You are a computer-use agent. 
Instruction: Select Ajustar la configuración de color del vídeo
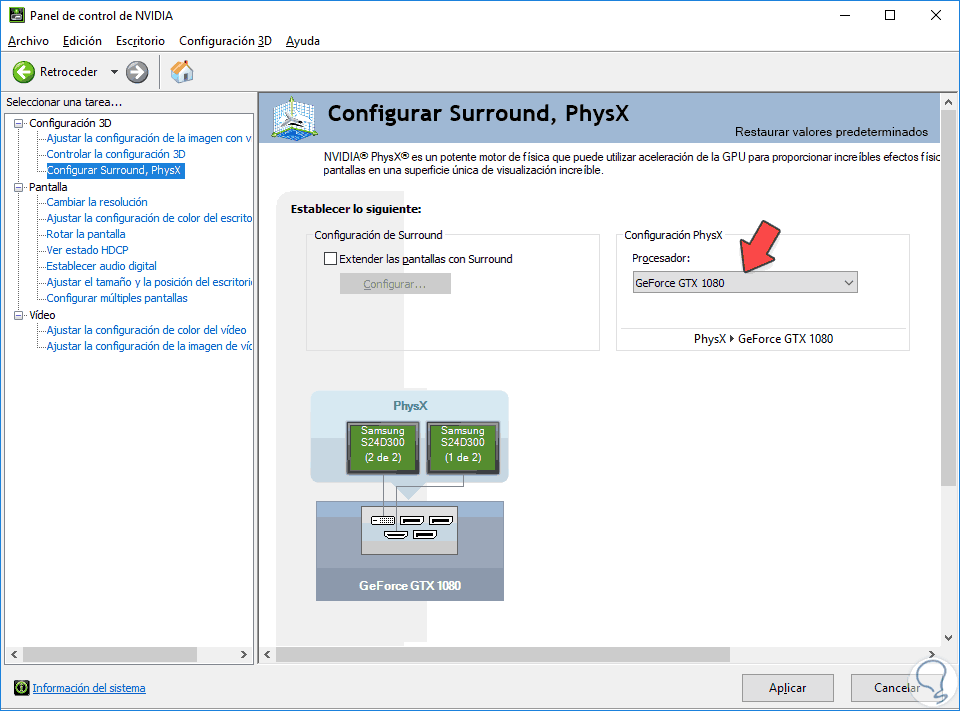146,330
